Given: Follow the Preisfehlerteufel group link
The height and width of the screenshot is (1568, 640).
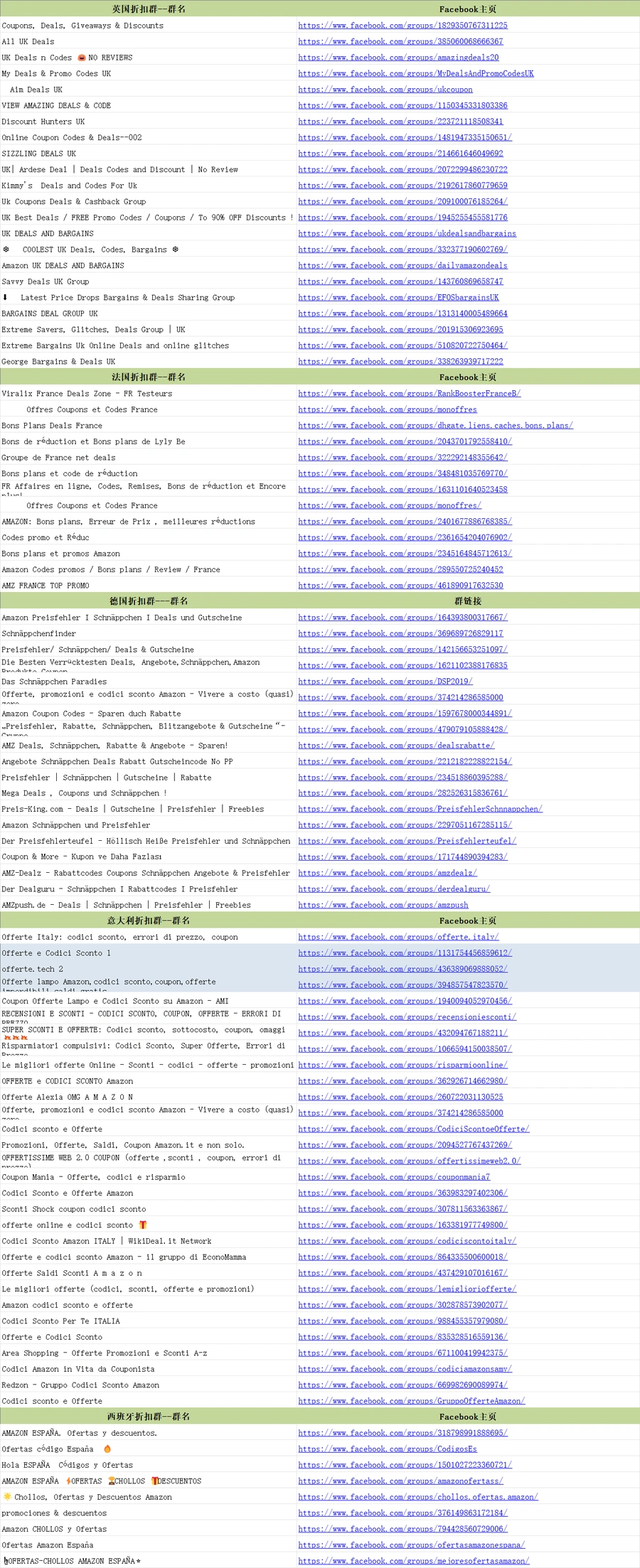Looking at the screenshot, I should click(x=407, y=841).
